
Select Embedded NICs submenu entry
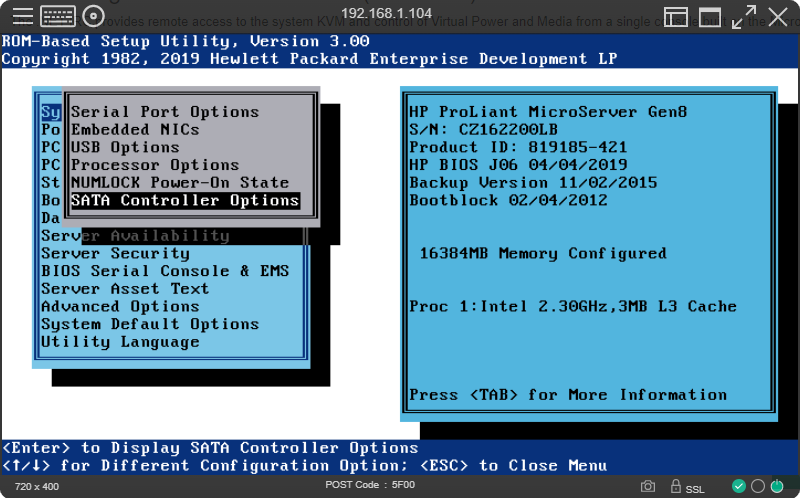(135, 130)
